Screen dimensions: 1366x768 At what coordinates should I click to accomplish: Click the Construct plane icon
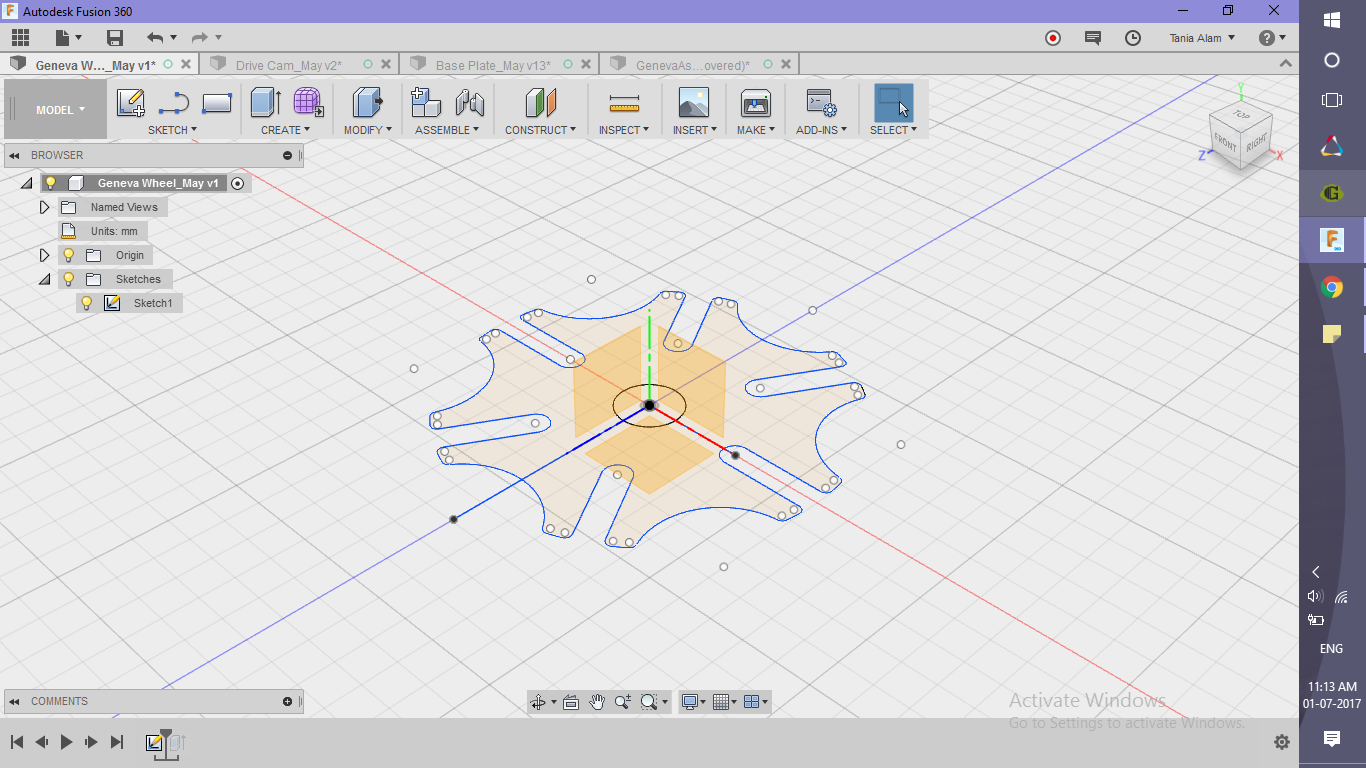coord(540,103)
